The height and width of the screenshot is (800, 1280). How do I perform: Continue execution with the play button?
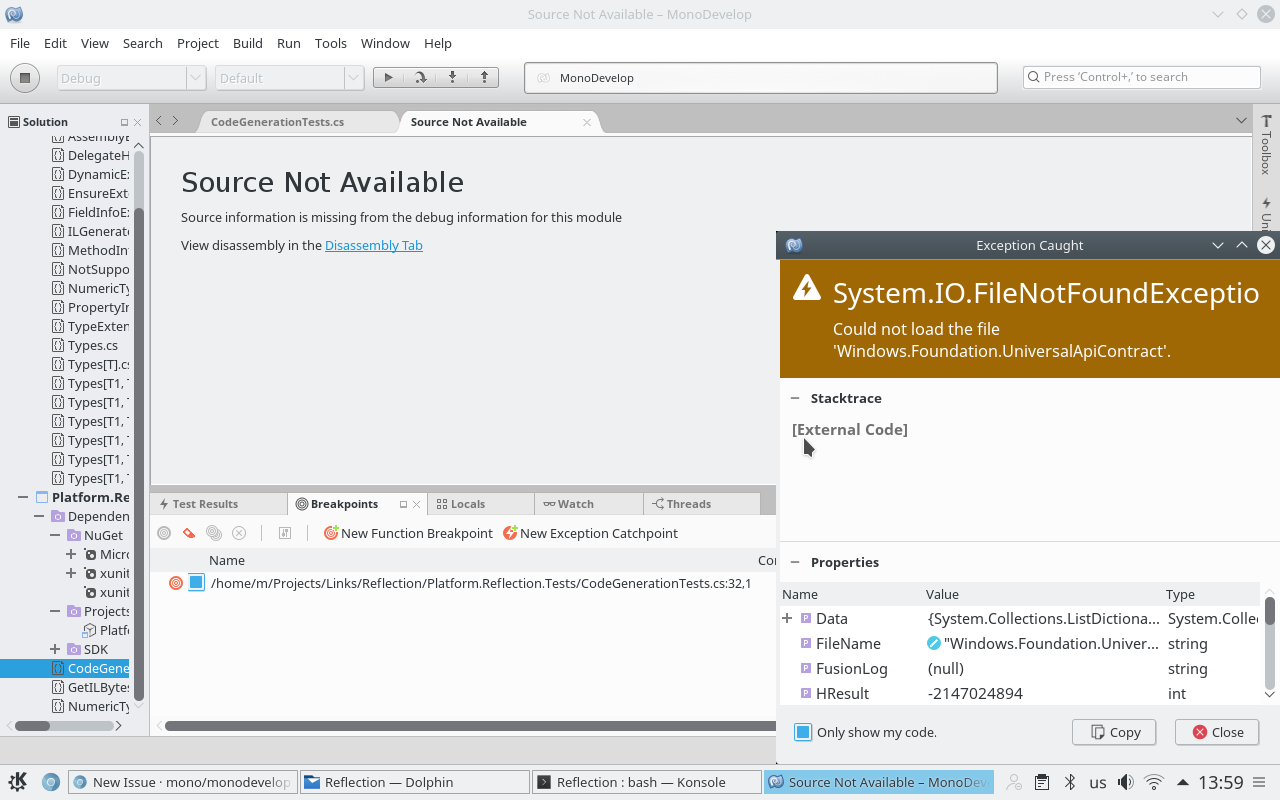388,77
